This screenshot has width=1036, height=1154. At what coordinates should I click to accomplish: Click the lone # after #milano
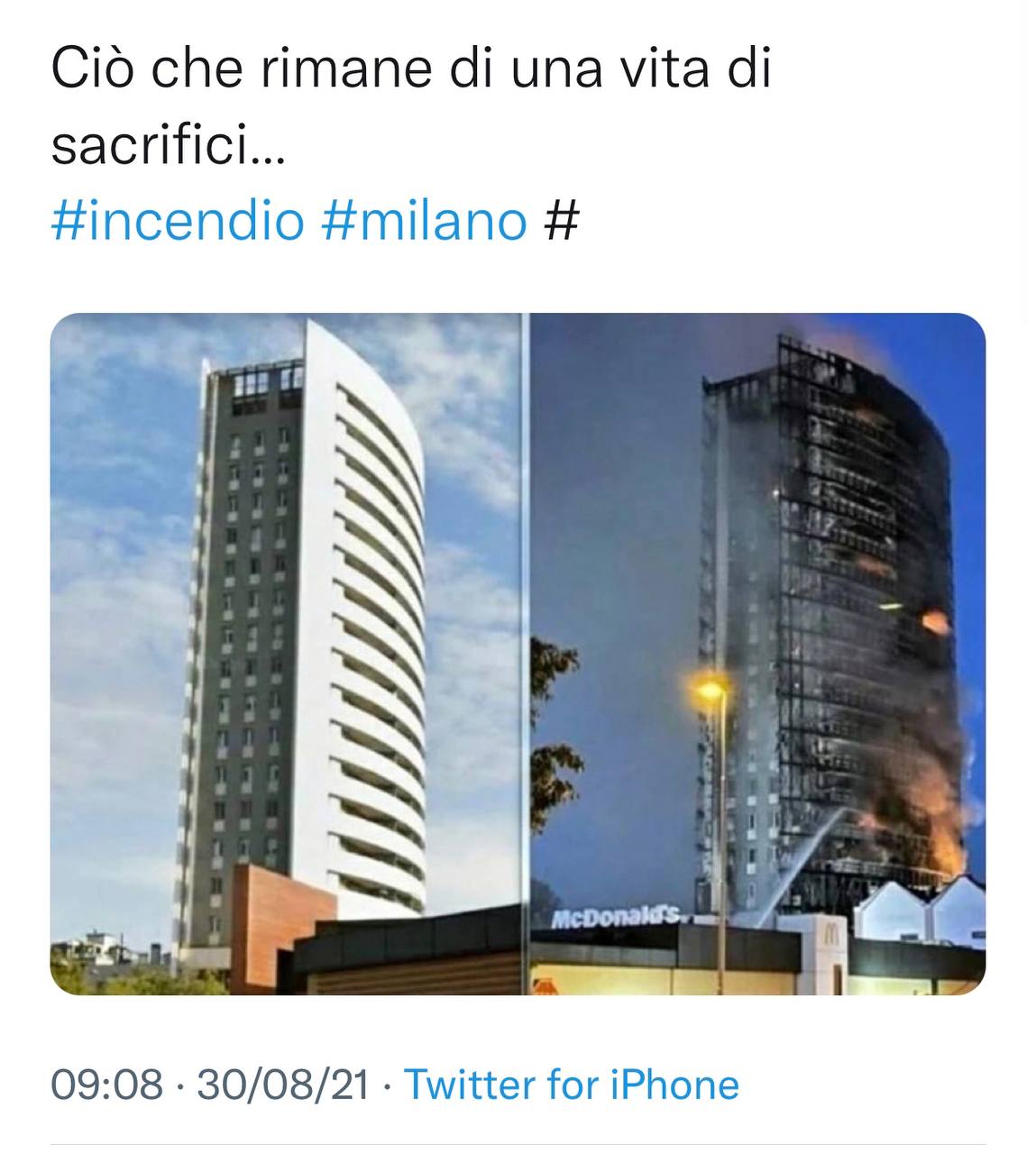point(561,220)
